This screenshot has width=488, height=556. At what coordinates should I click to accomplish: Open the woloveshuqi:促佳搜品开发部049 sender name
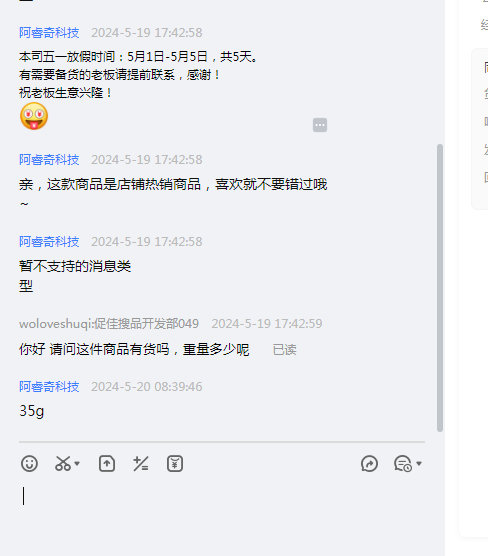(x=109, y=323)
